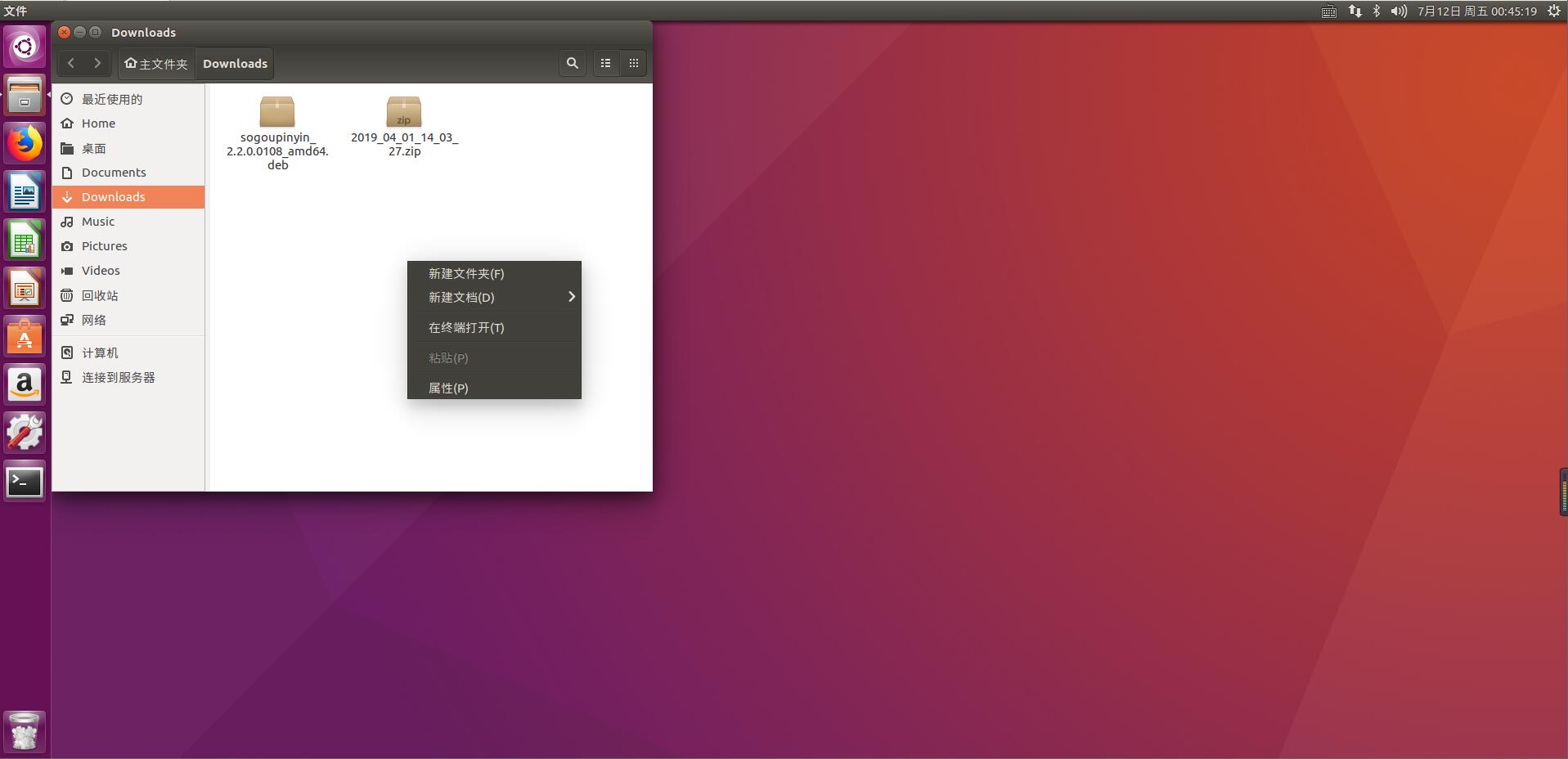This screenshot has height=759, width=1568.
Task: Open Music in the sidebar
Action: tap(128, 222)
